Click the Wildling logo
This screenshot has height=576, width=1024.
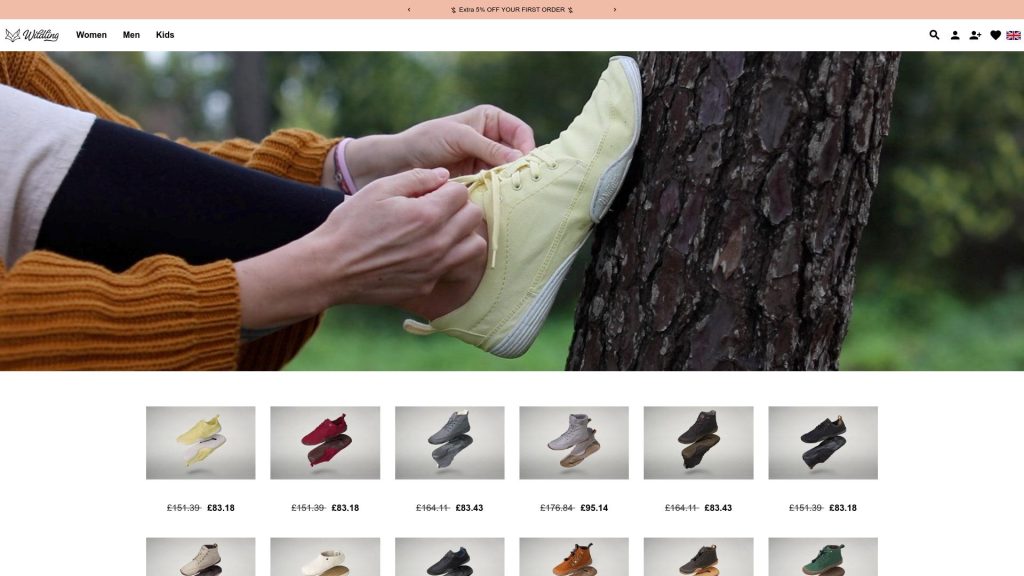pyautogui.click(x=32, y=35)
